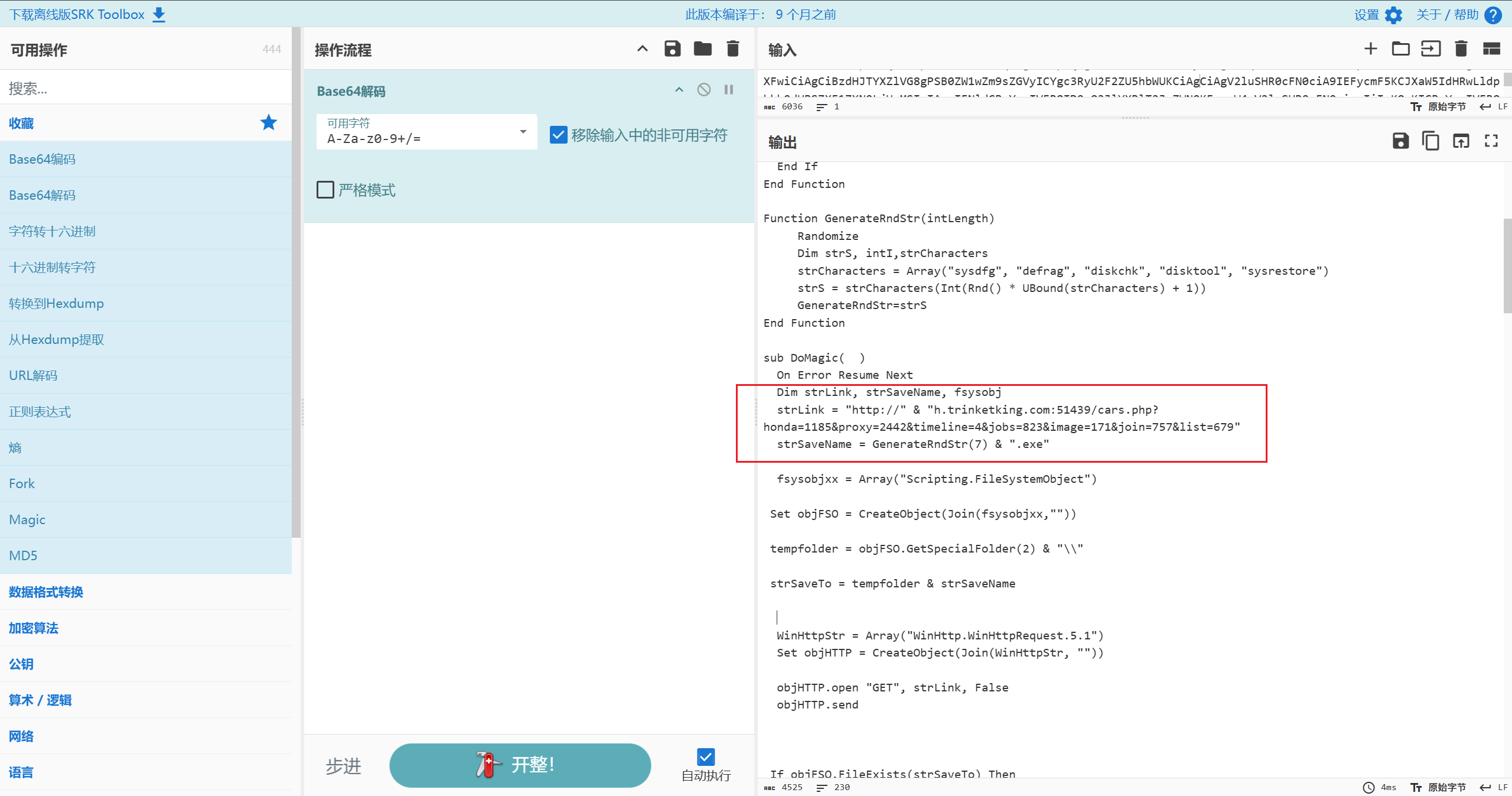The height and width of the screenshot is (796, 1512).
Task: Expand 网络 category
Action: pos(146,736)
